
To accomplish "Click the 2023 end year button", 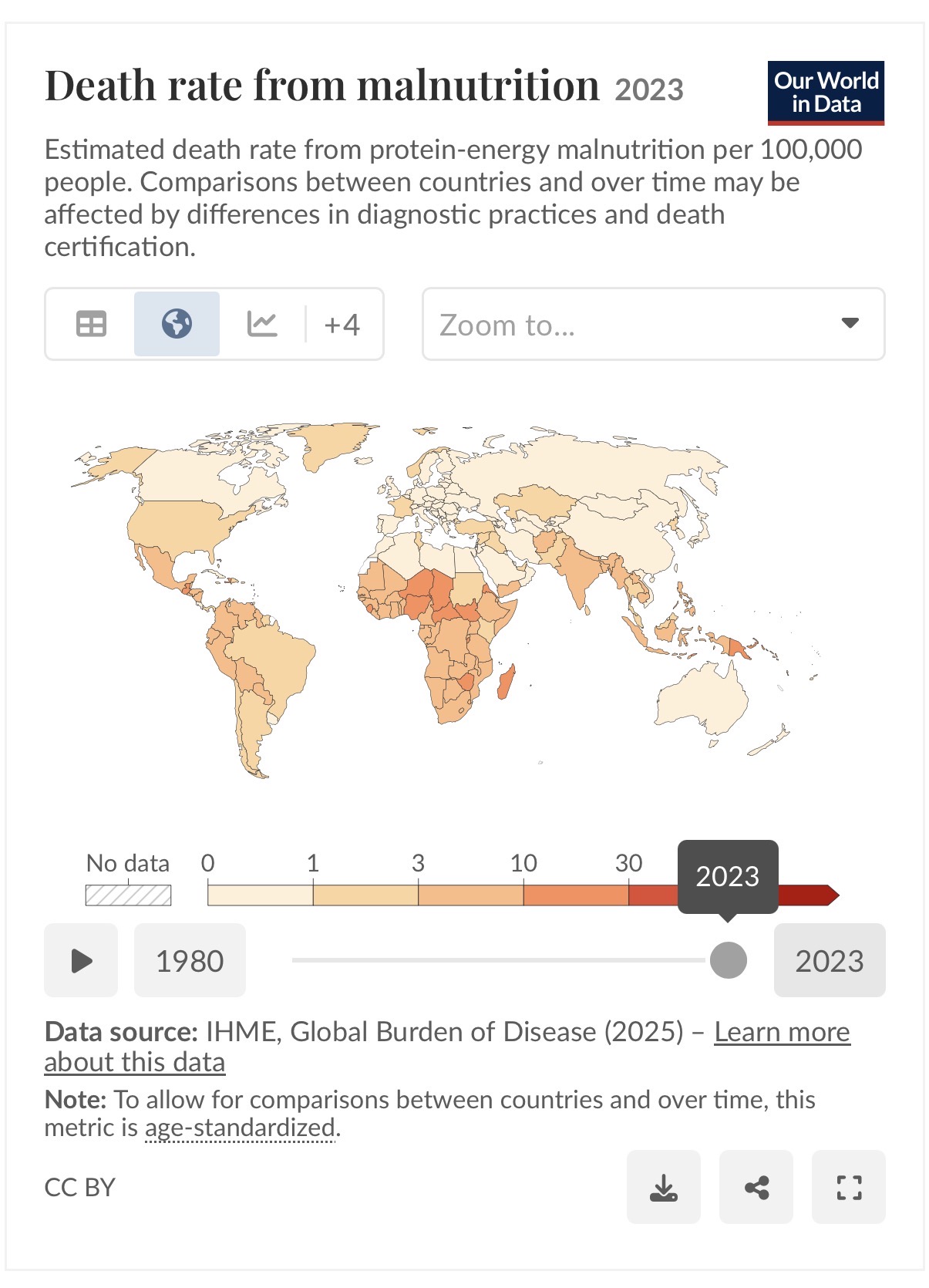I will coord(830,960).
